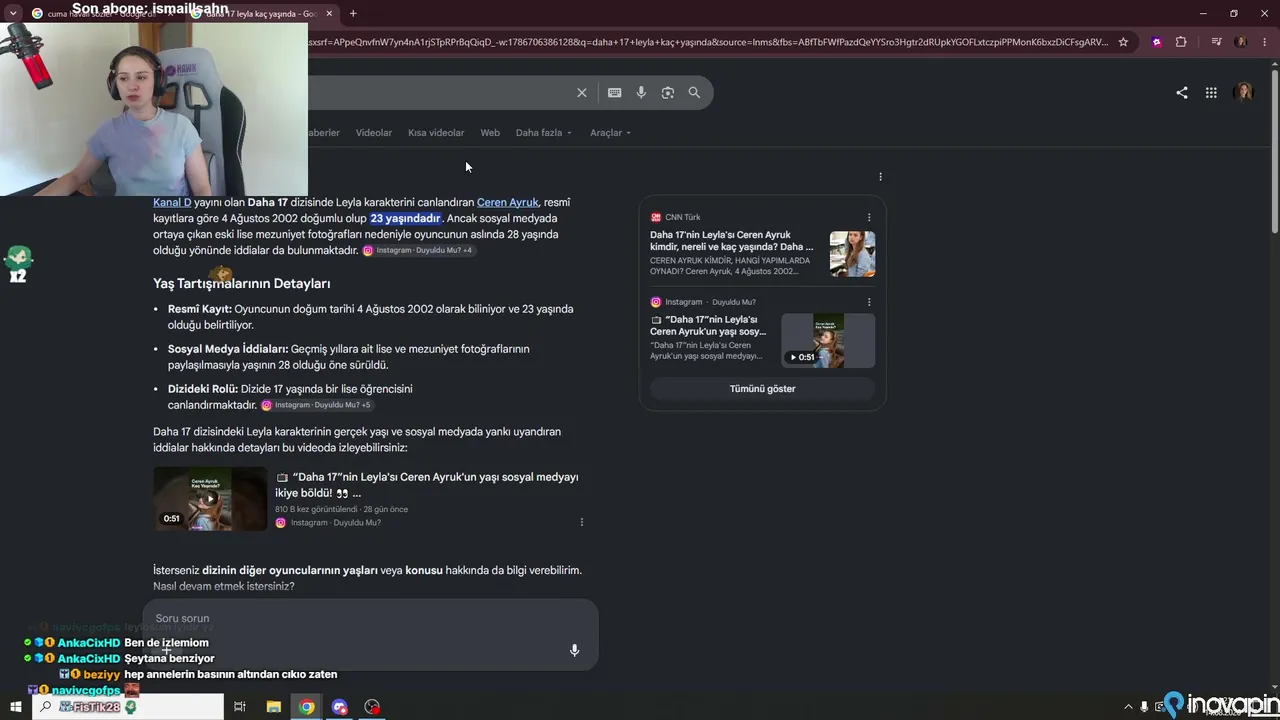The image size is (1280, 720).
Task: Search by image with the Lens icon
Action: [668, 93]
